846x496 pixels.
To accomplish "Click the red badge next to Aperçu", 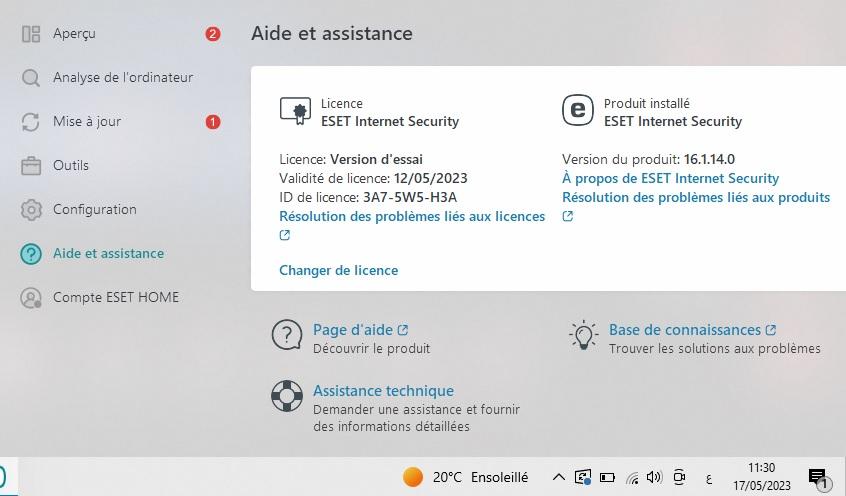I will pos(213,34).
